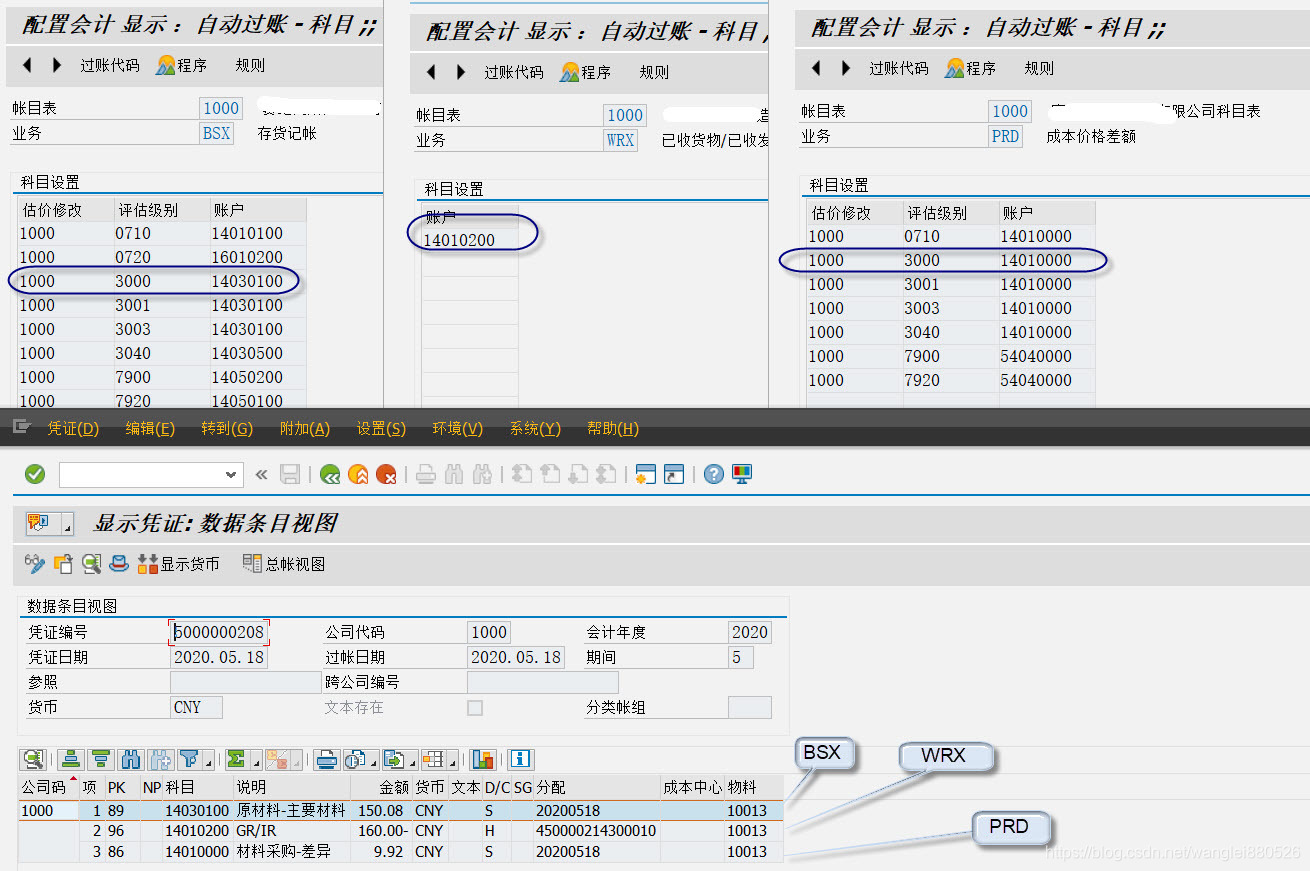Viewport: 1310px width, 871px height.
Task: Click the 跨公司编号 input field
Action: coord(543,682)
